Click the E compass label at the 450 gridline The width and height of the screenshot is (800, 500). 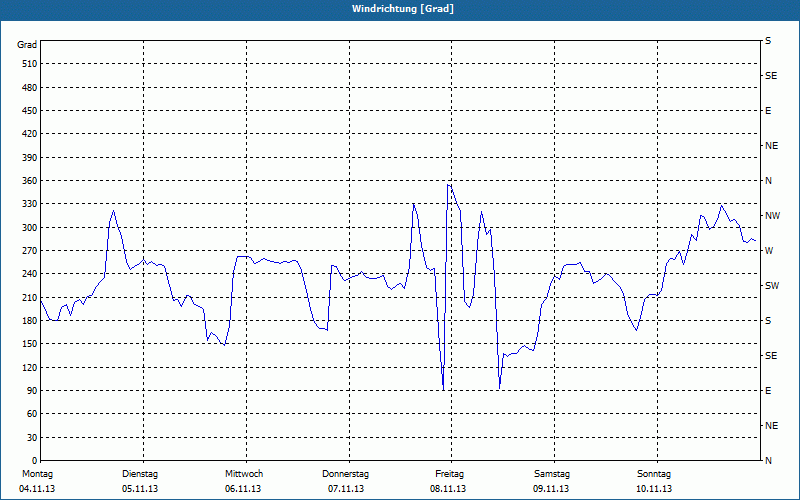coord(768,111)
